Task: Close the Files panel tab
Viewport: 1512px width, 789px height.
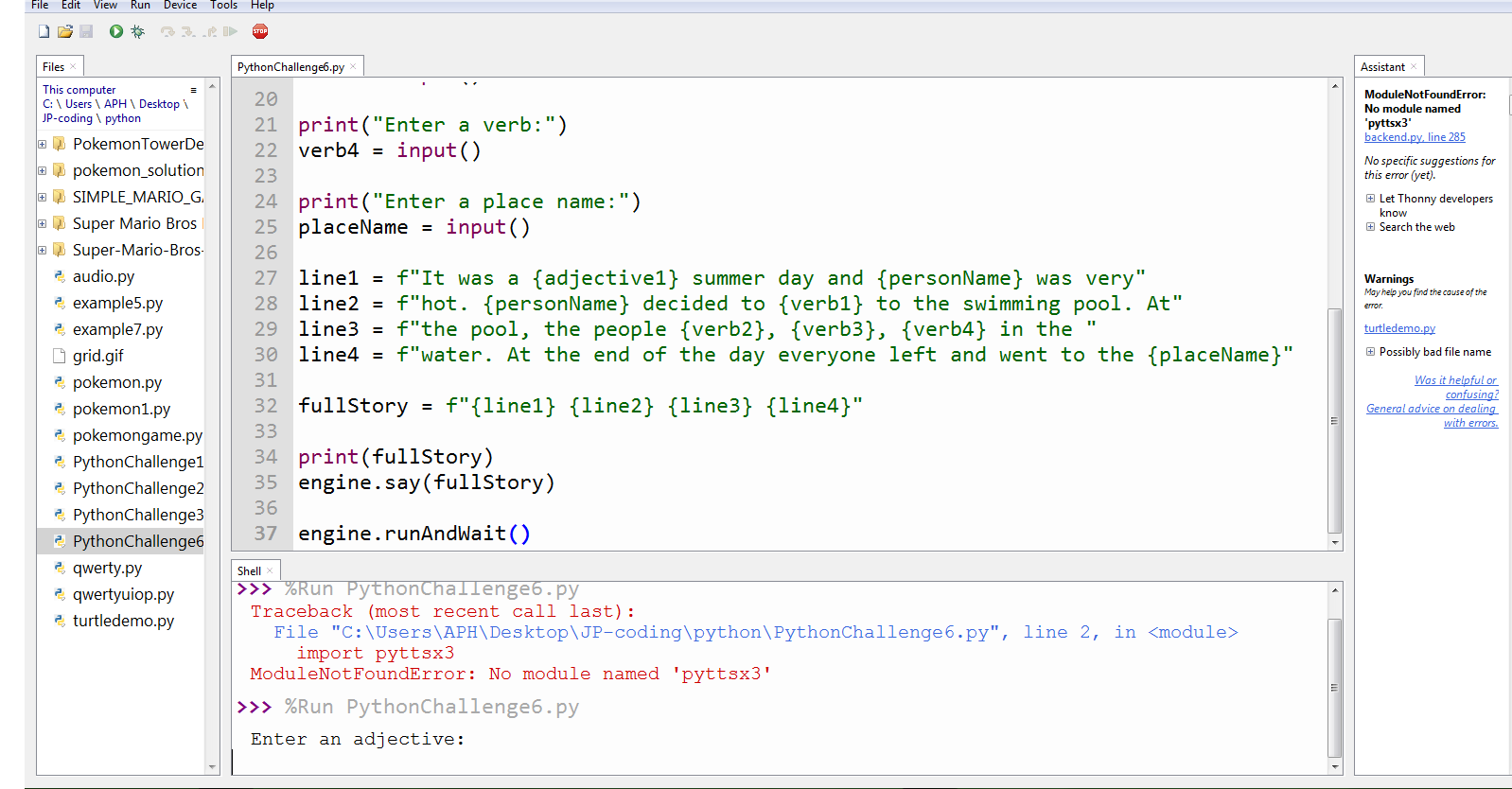Action: coord(73,66)
